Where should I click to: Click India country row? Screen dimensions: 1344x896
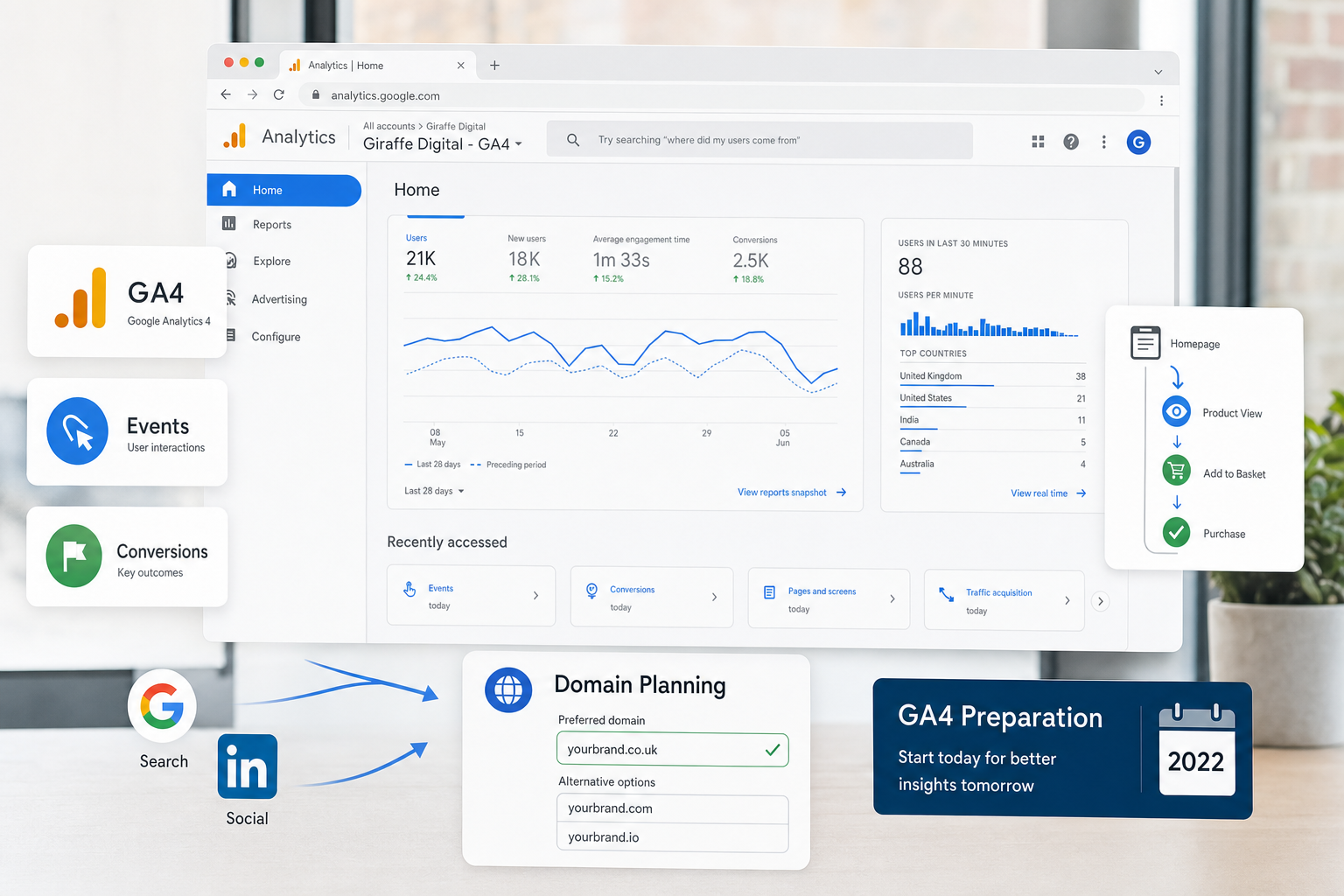pyautogui.click(x=992, y=420)
